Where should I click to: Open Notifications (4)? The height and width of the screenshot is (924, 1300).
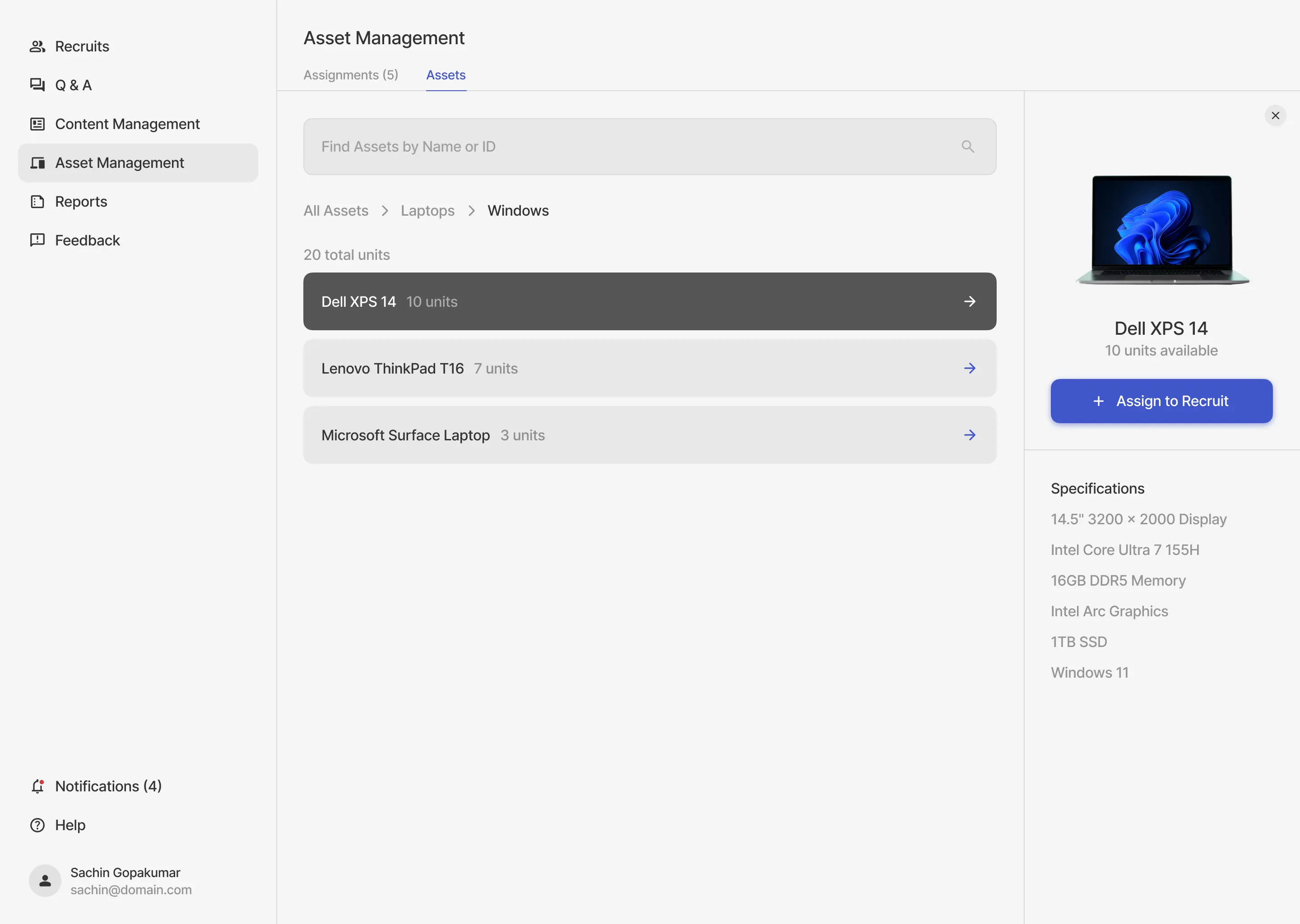pyautogui.click(x=138, y=786)
